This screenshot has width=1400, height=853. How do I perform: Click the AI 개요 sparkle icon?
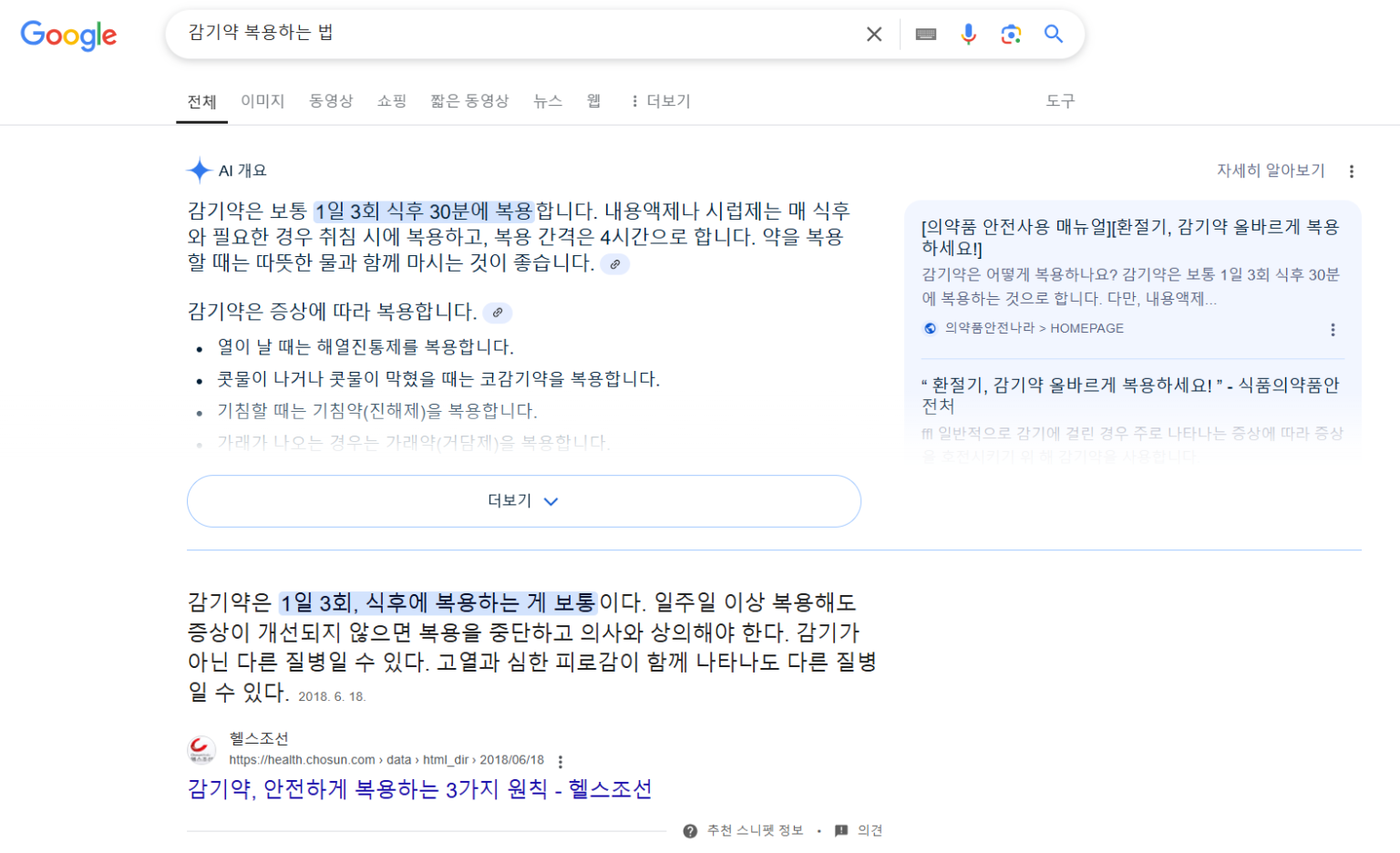coord(198,170)
